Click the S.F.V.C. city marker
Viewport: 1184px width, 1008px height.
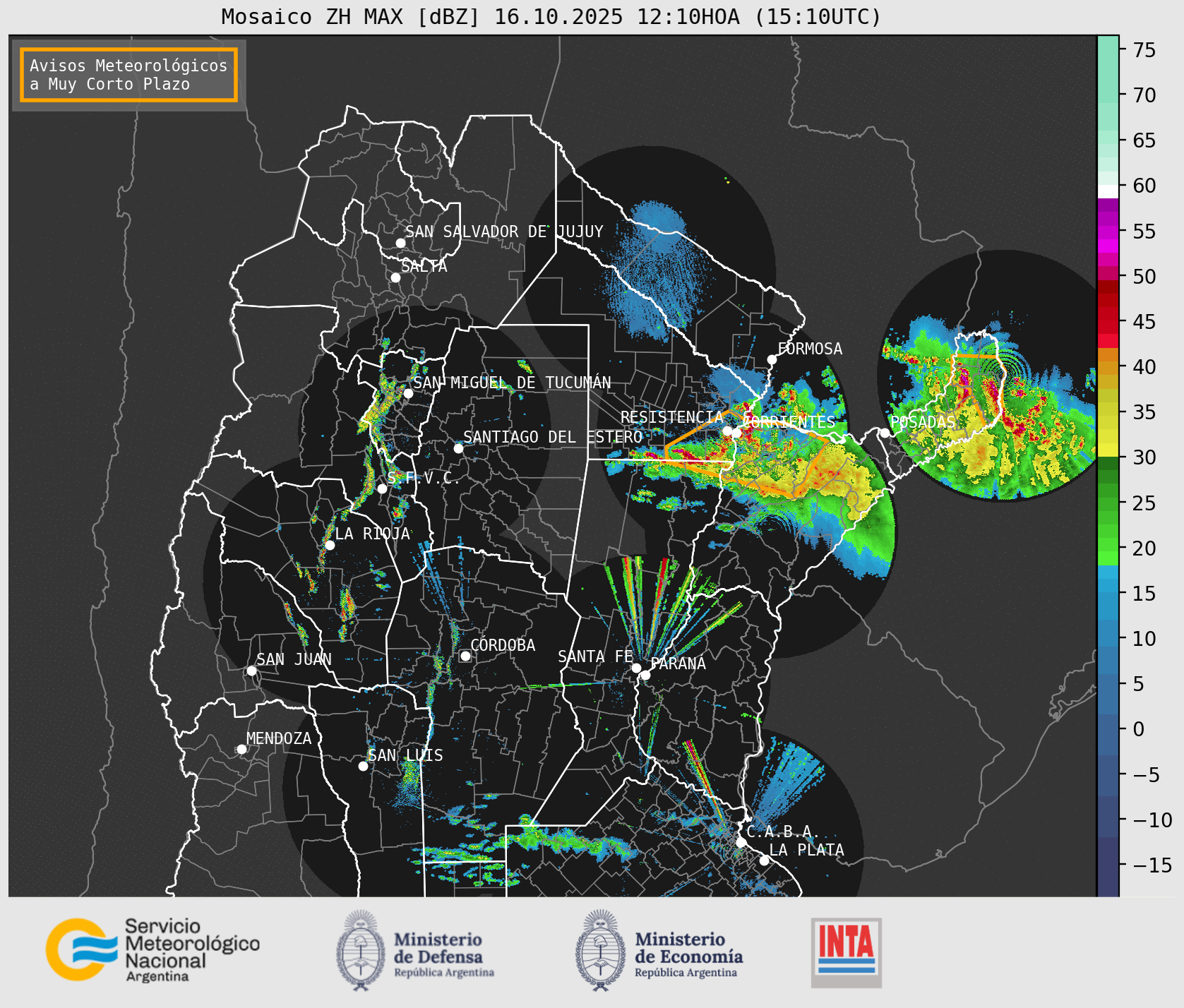click(x=382, y=488)
